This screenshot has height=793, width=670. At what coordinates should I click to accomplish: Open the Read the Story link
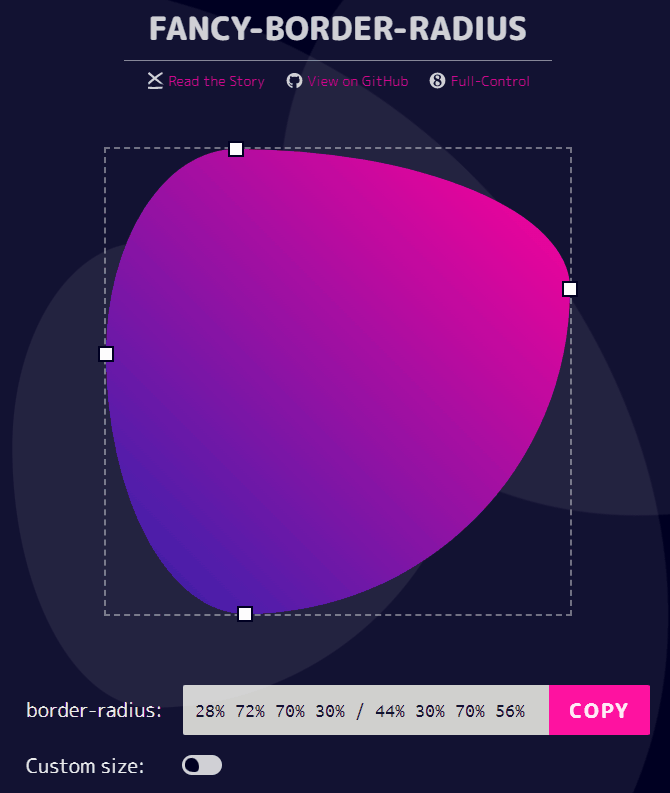216,81
